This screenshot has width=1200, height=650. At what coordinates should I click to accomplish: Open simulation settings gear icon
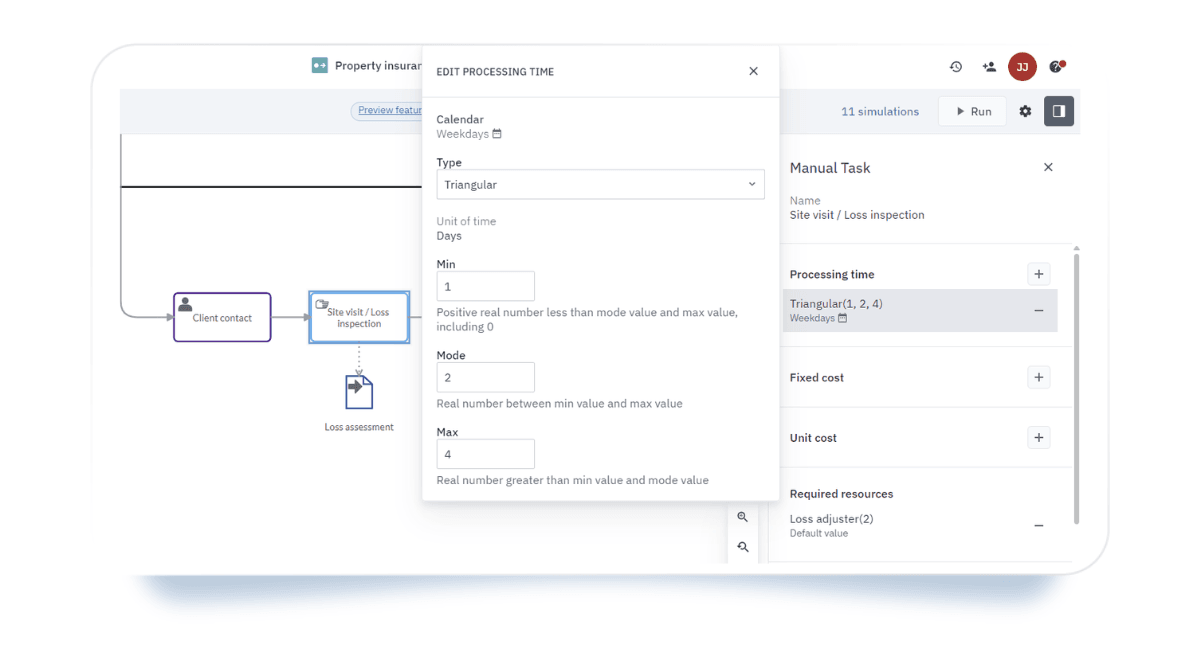coord(1025,111)
